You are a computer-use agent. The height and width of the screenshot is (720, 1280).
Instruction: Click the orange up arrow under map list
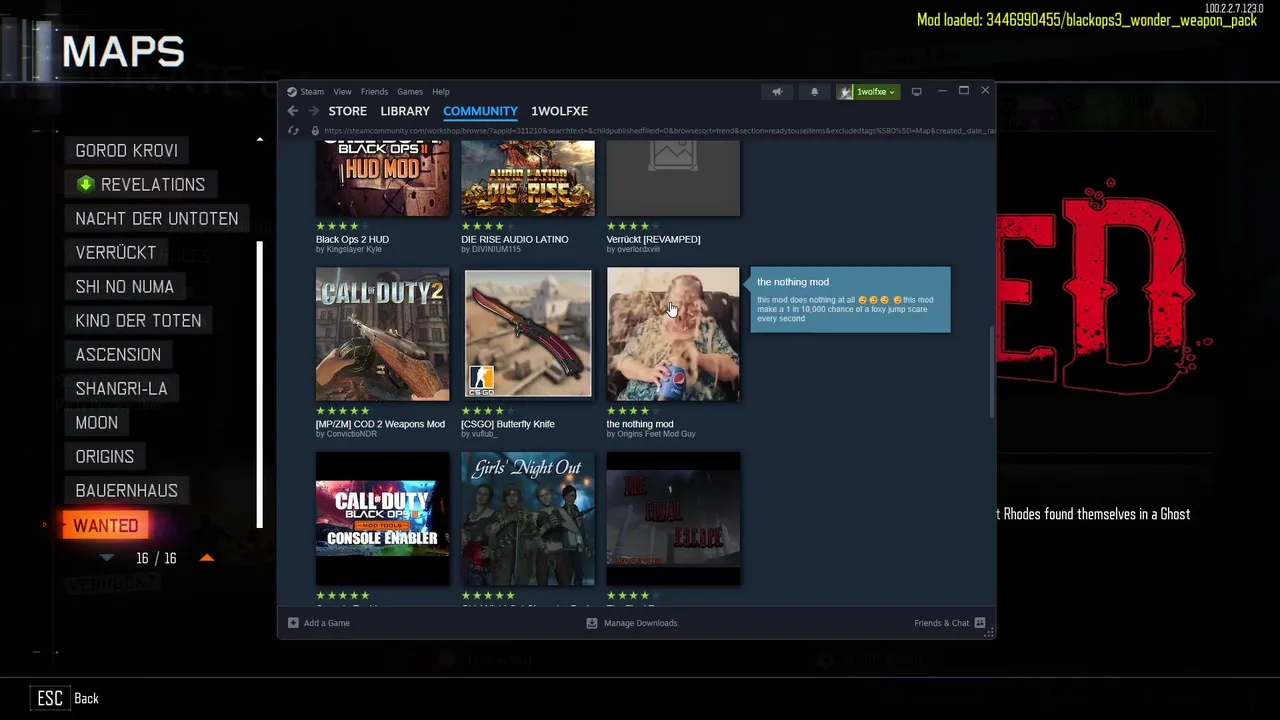tap(207, 558)
